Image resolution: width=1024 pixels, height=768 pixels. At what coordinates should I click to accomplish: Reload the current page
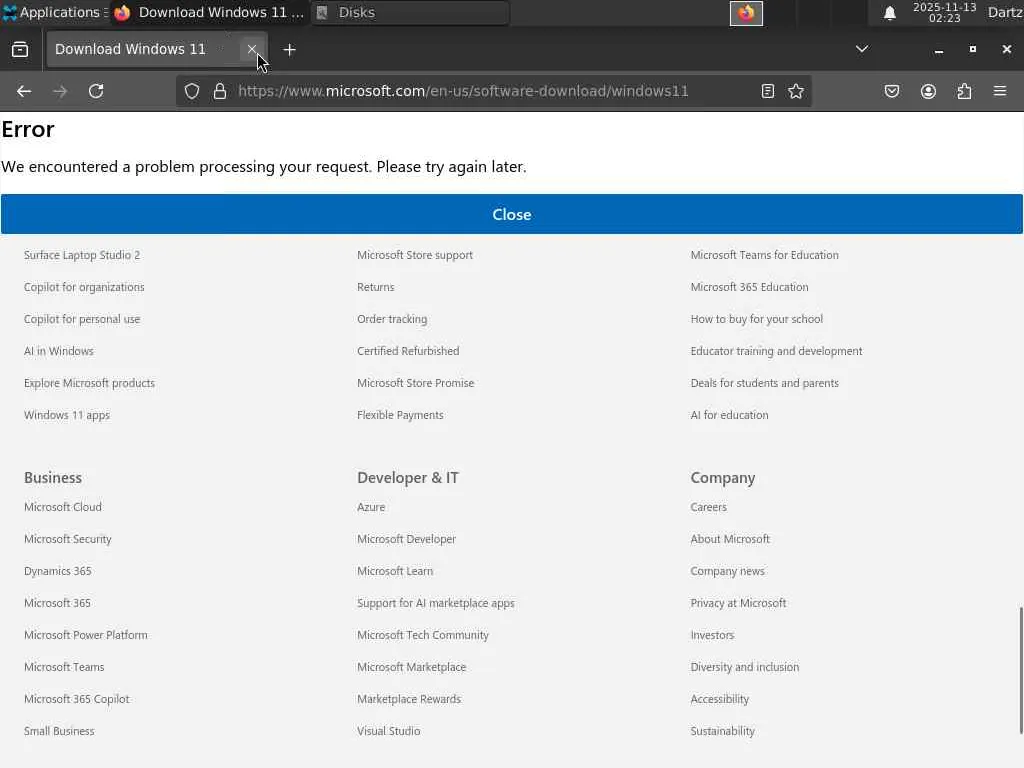point(96,91)
